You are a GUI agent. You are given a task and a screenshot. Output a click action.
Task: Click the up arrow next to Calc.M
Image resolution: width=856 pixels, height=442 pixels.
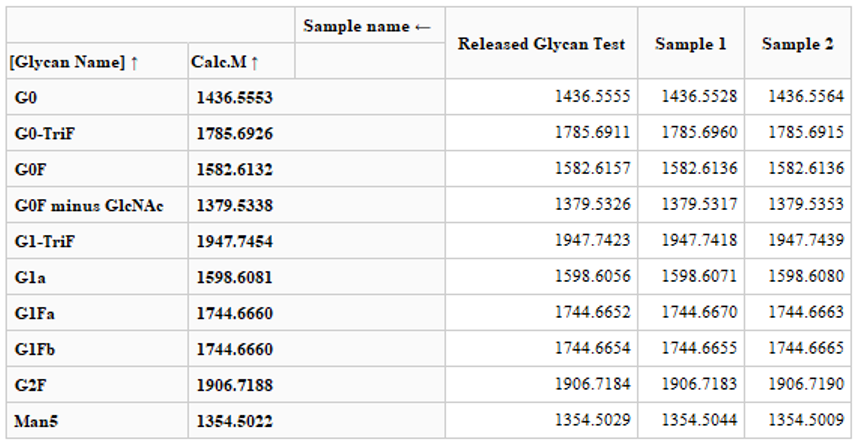pyautogui.click(x=255, y=62)
